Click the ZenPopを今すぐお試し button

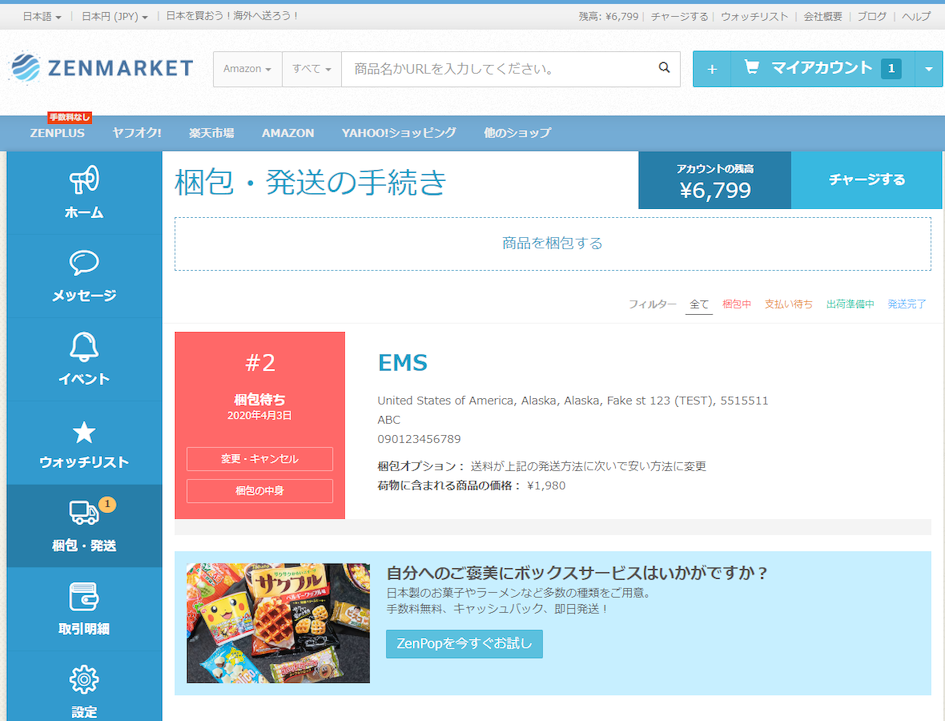tap(464, 644)
